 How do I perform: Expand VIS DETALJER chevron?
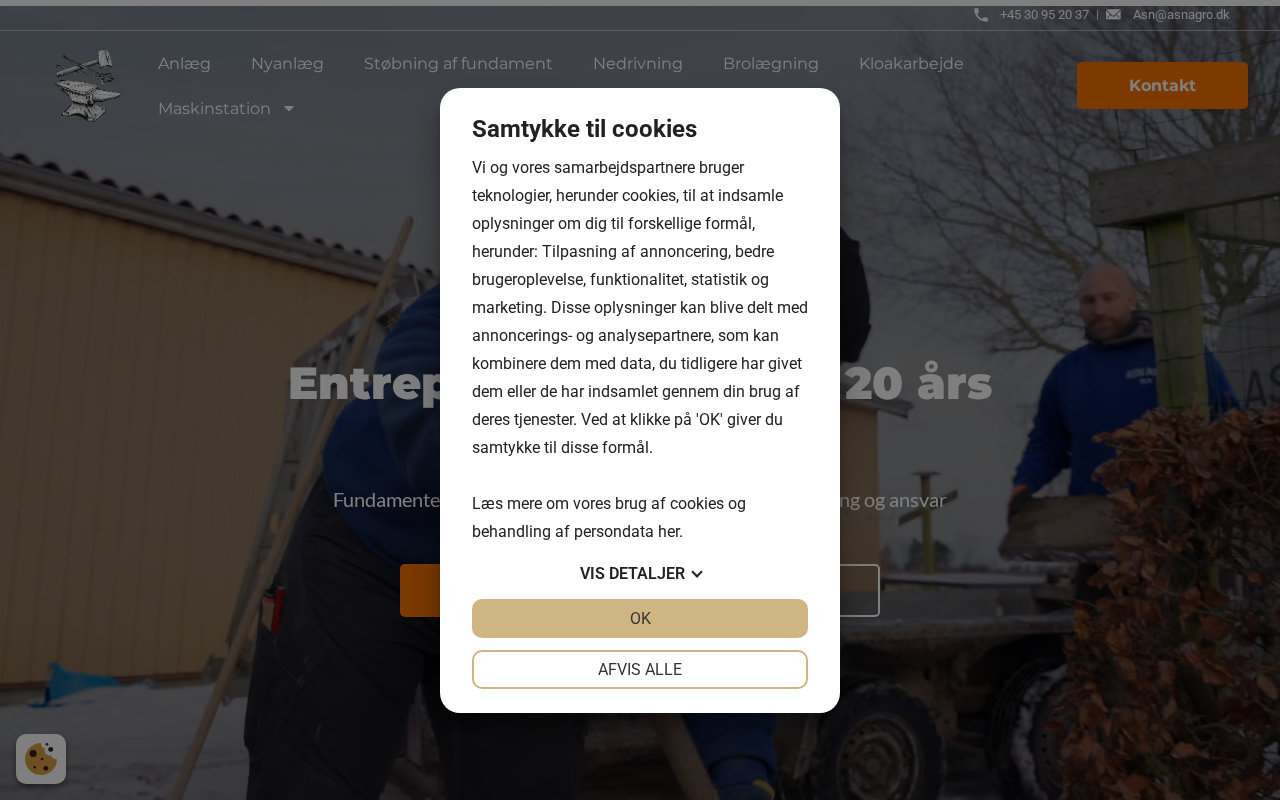[x=697, y=574]
